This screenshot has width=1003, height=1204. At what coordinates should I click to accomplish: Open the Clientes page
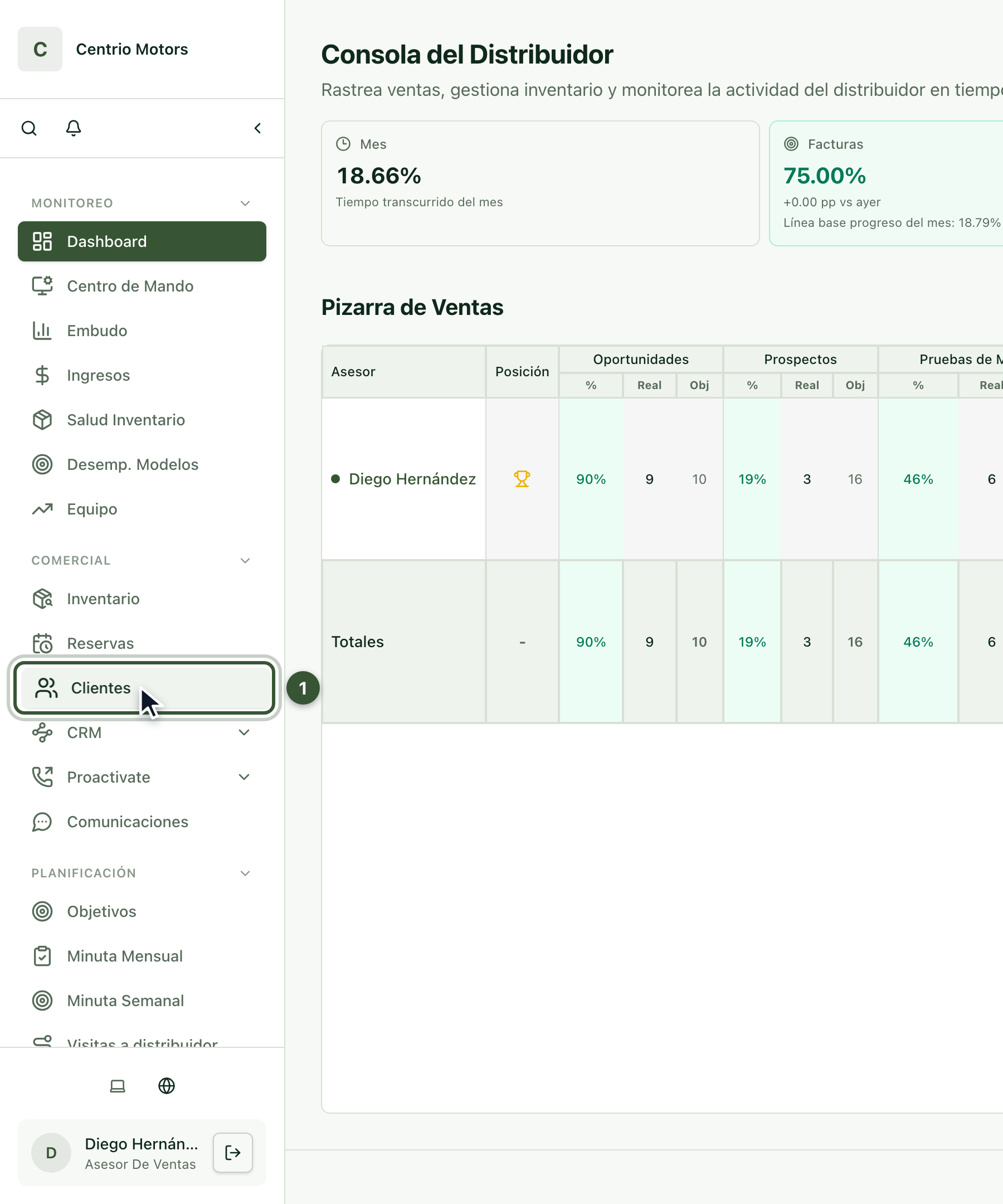pos(144,688)
